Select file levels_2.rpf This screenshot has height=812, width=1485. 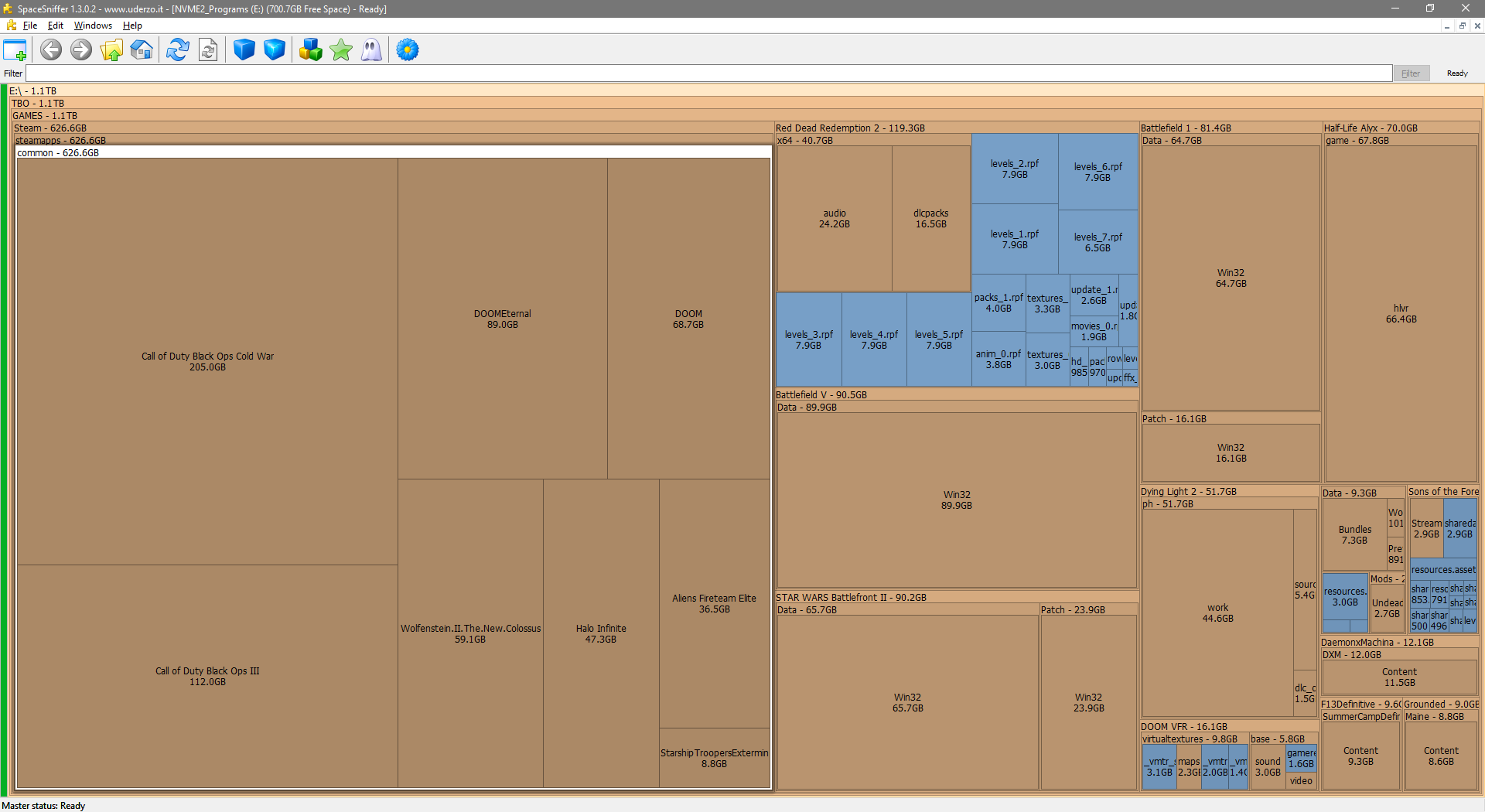tap(1015, 169)
